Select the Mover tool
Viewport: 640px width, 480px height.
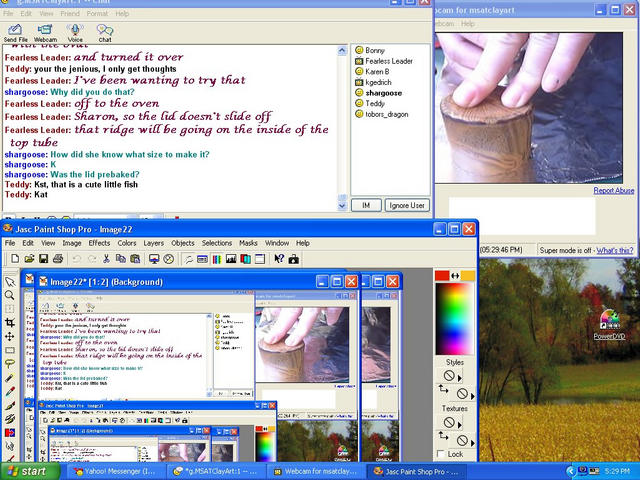click(x=10, y=336)
